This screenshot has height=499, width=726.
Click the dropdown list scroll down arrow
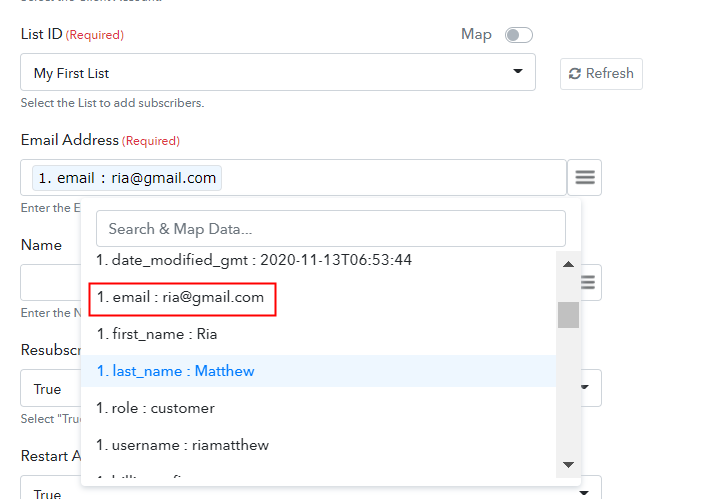click(x=568, y=464)
